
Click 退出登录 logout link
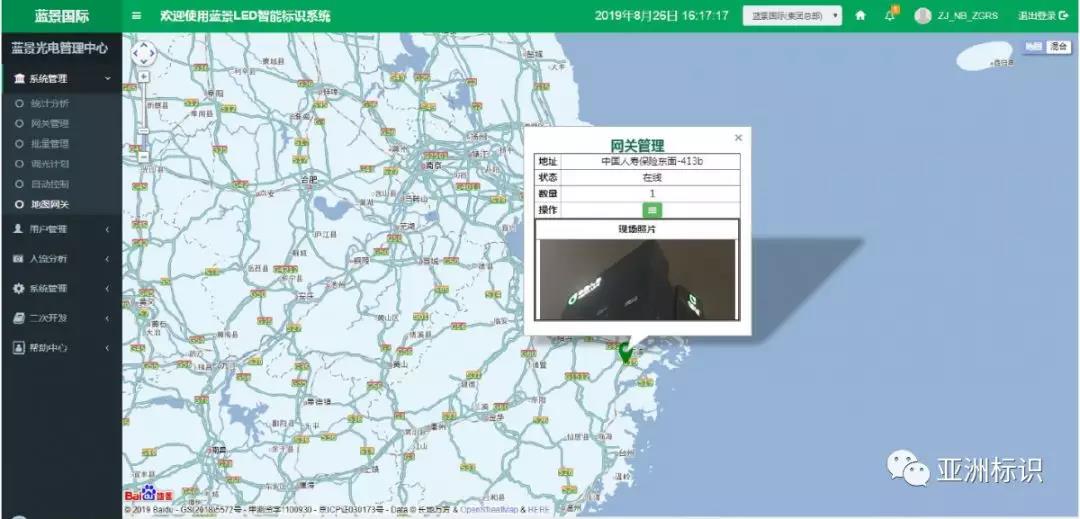click(1042, 15)
